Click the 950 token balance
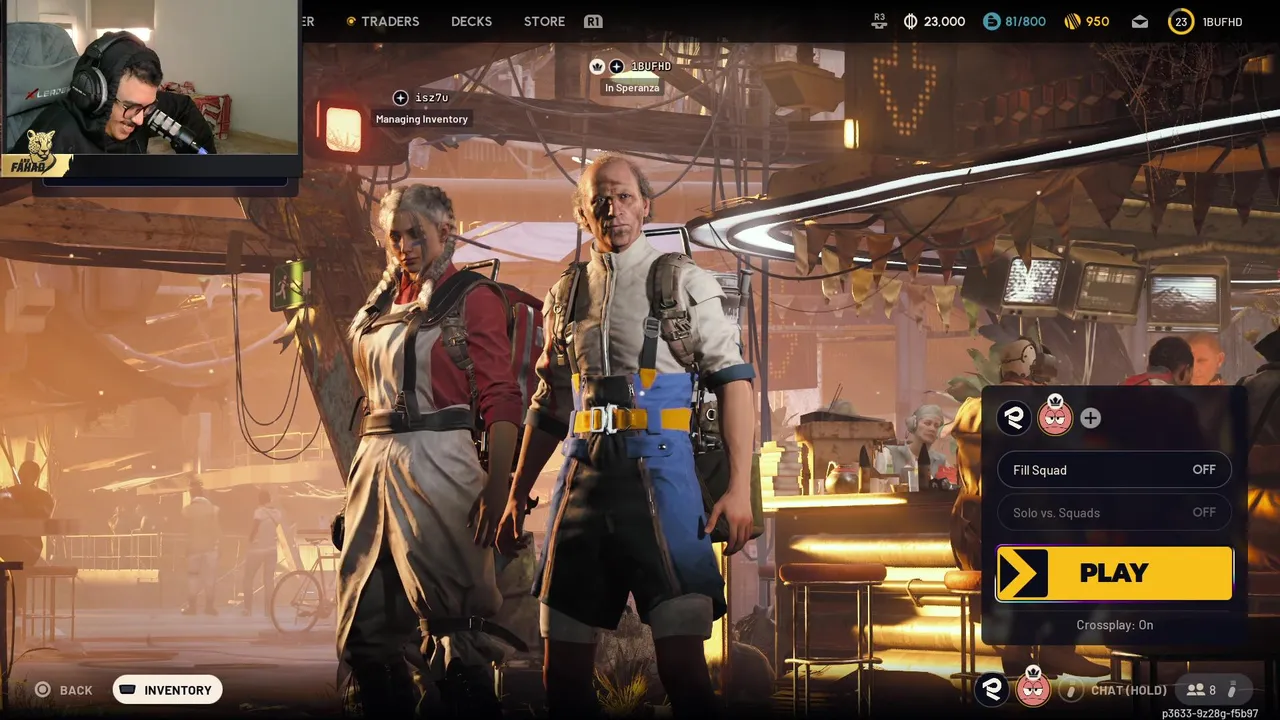Screen dimensions: 1280x720 [x=1097, y=21]
